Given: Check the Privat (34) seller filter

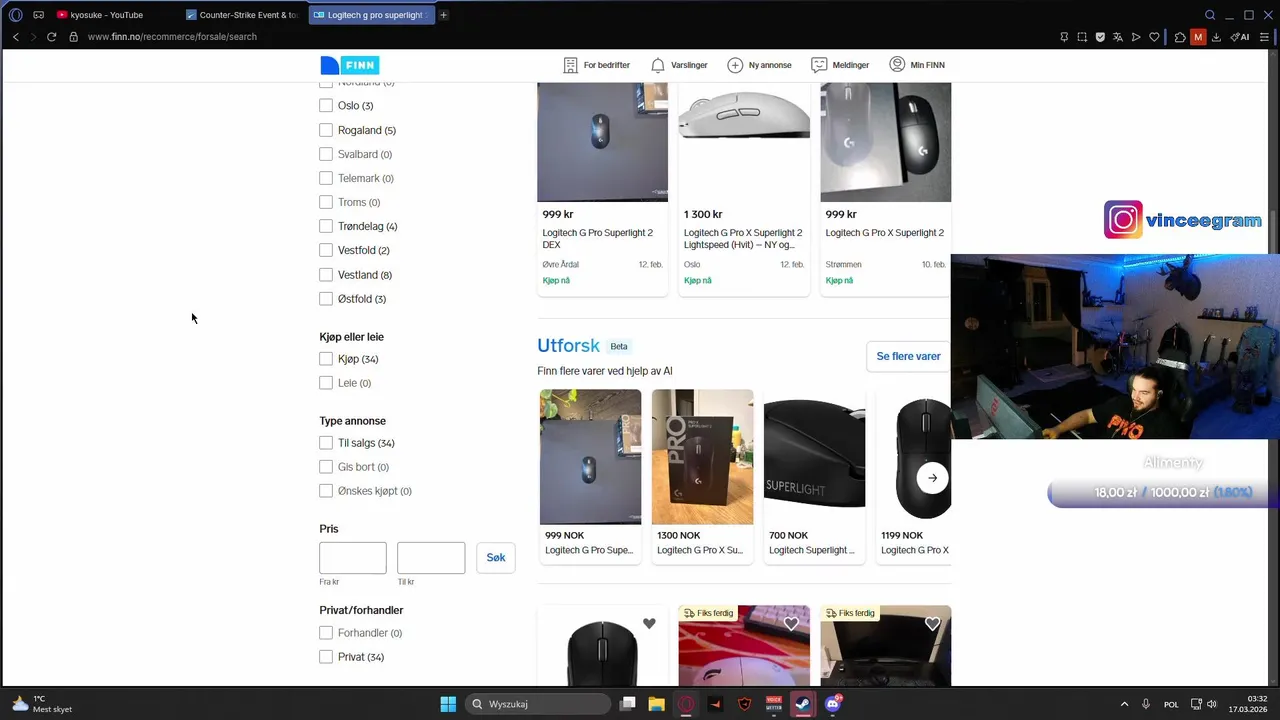Looking at the screenshot, I should [x=326, y=657].
